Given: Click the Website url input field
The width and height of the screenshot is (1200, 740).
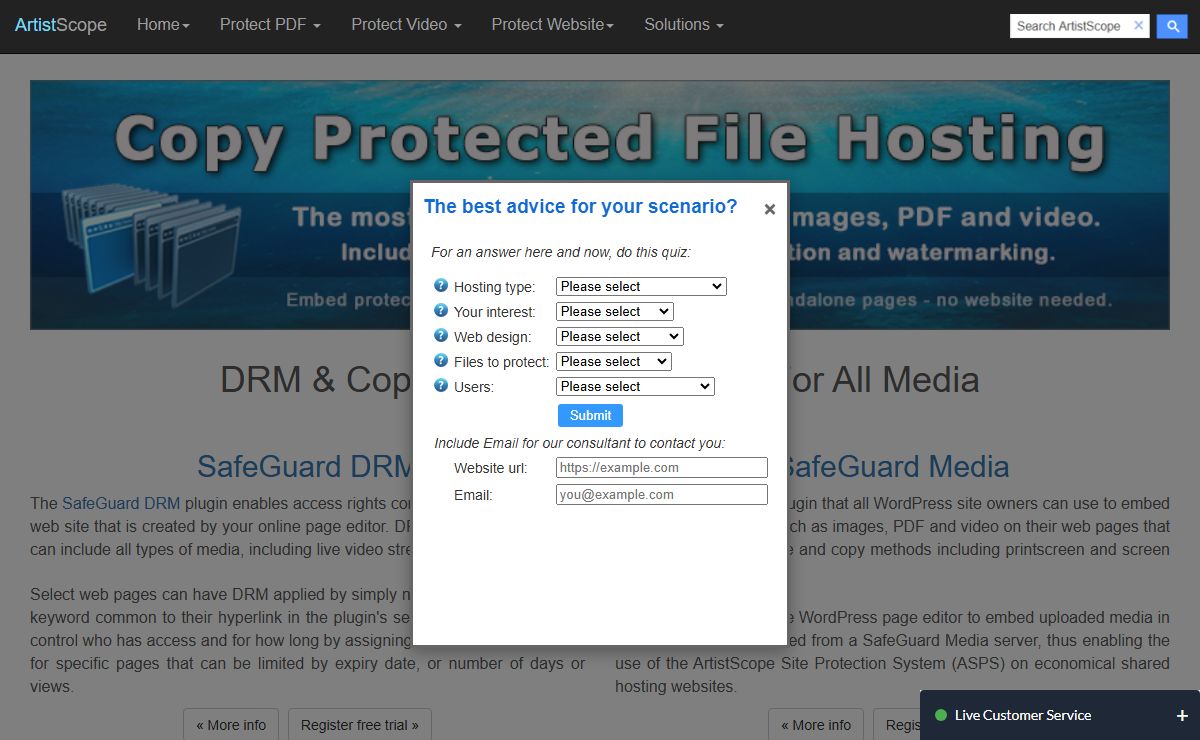Looking at the screenshot, I should pyautogui.click(x=662, y=467).
